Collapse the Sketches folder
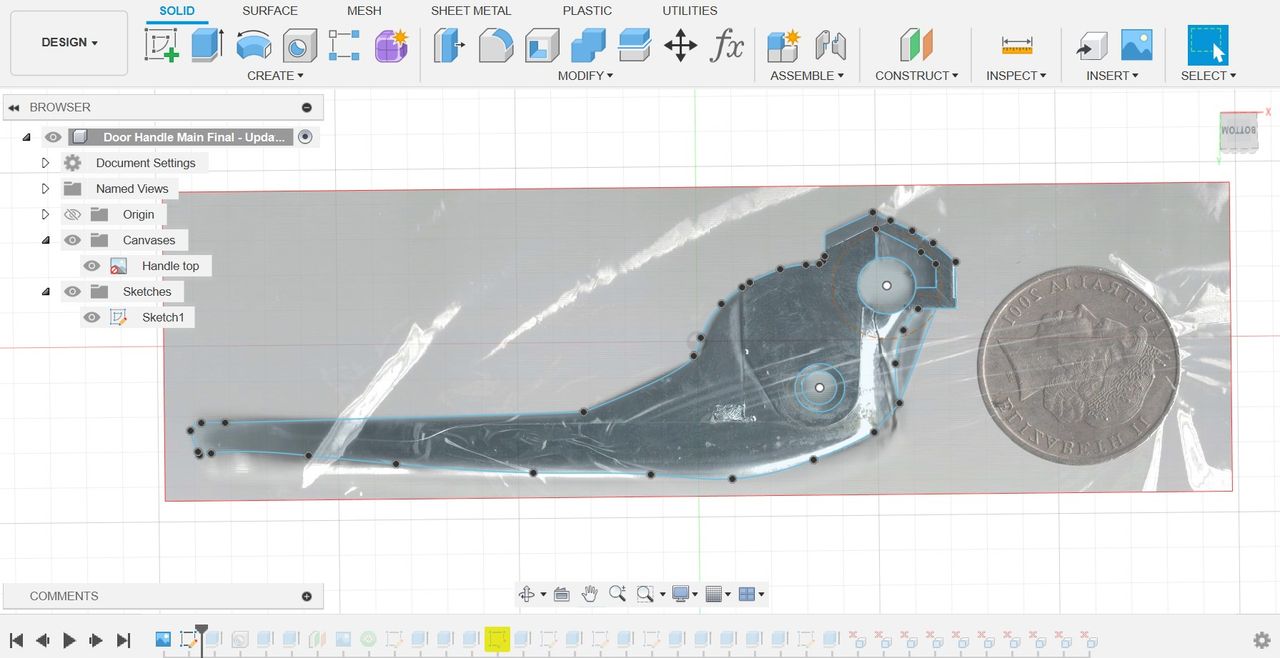 [x=45, y=292]
